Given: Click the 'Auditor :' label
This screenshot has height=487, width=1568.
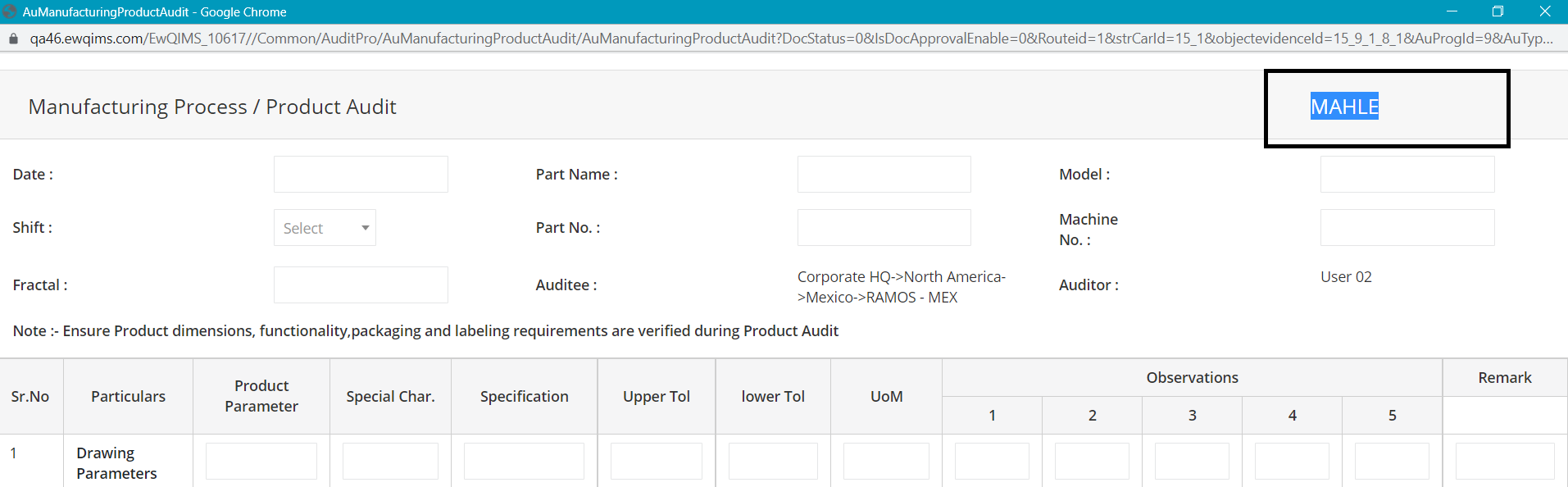Looking at the screenshot, I should pyautogui.click(x=1089, y=285).
